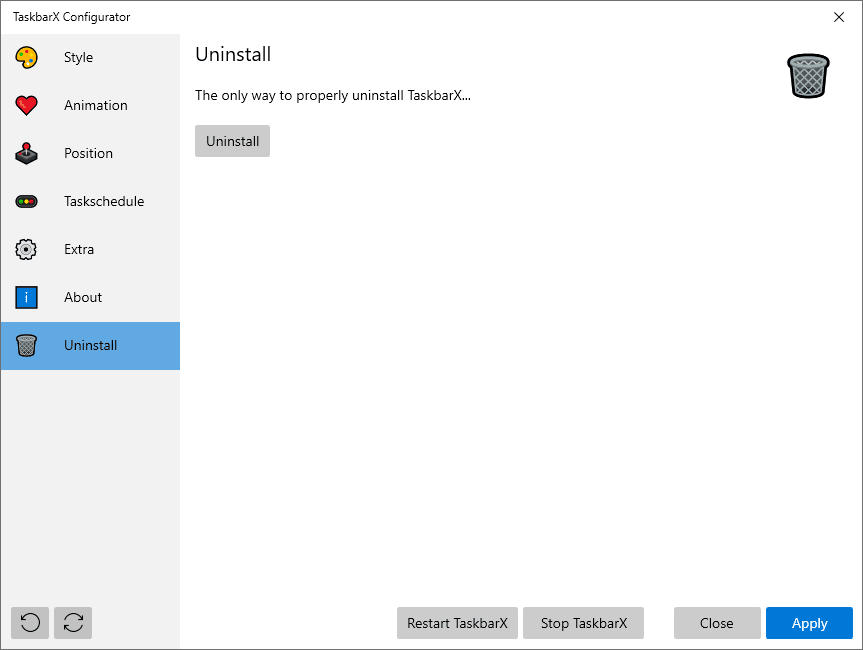Click the About info icon
Viewport: 863px width, 650px height.
coord(26,297)
